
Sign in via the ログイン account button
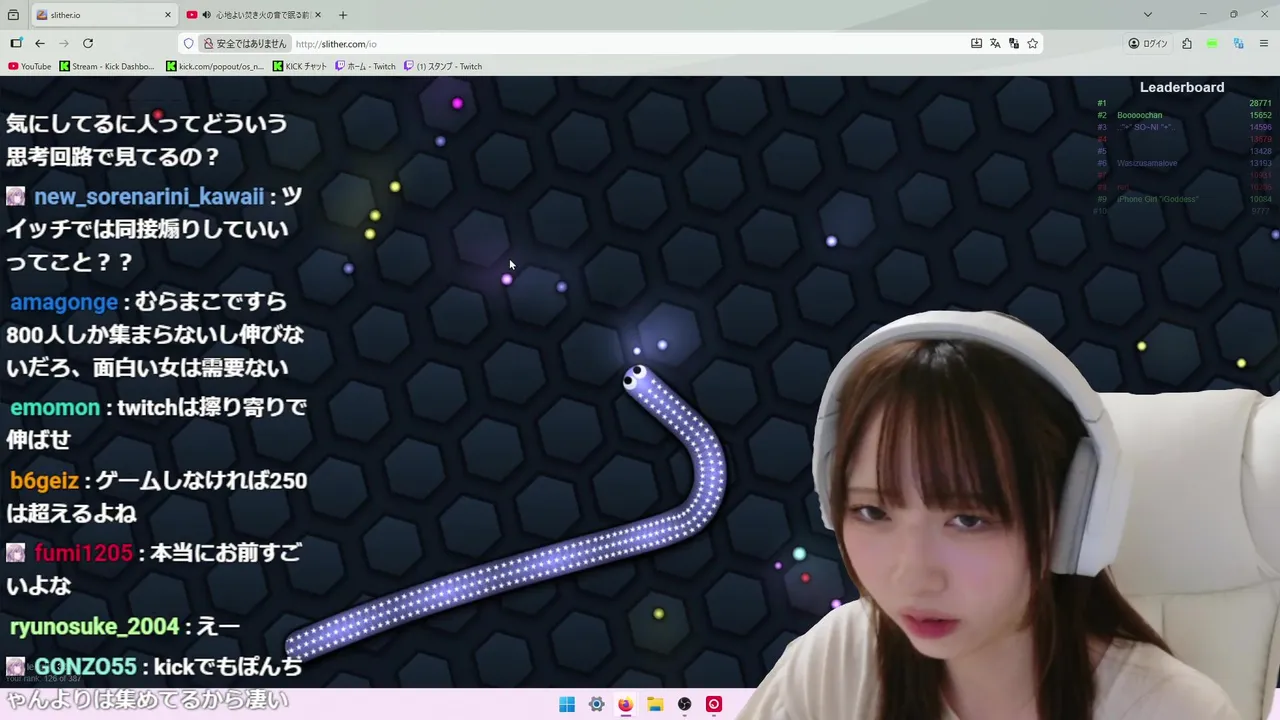(1148, 44)
